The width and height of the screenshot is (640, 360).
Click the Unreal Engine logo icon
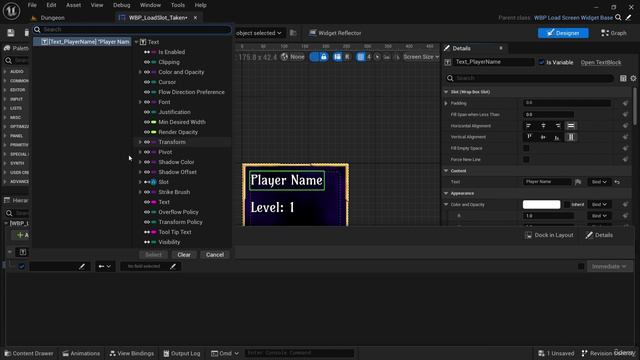tap(11, 11)
